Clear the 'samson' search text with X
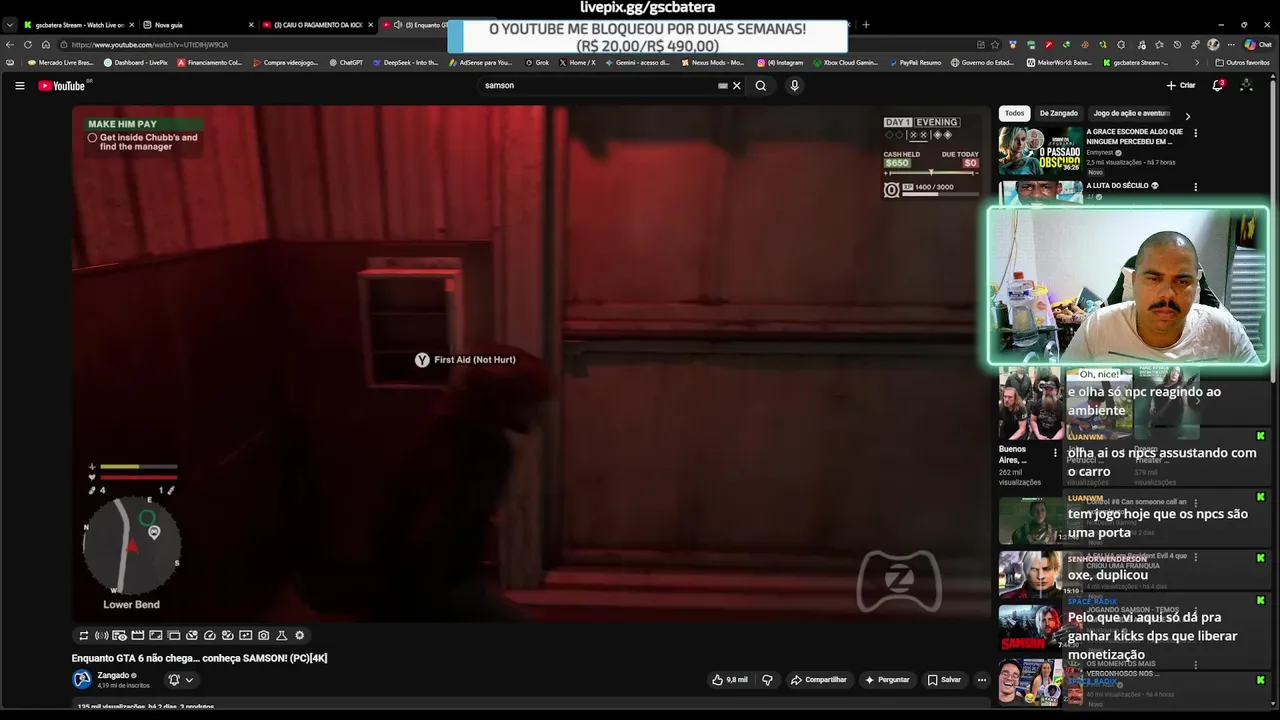 coord(737,86)
